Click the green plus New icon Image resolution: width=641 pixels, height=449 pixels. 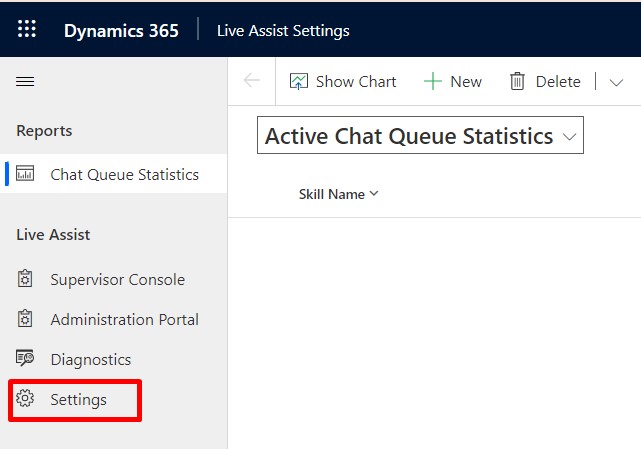pos(433,81)
